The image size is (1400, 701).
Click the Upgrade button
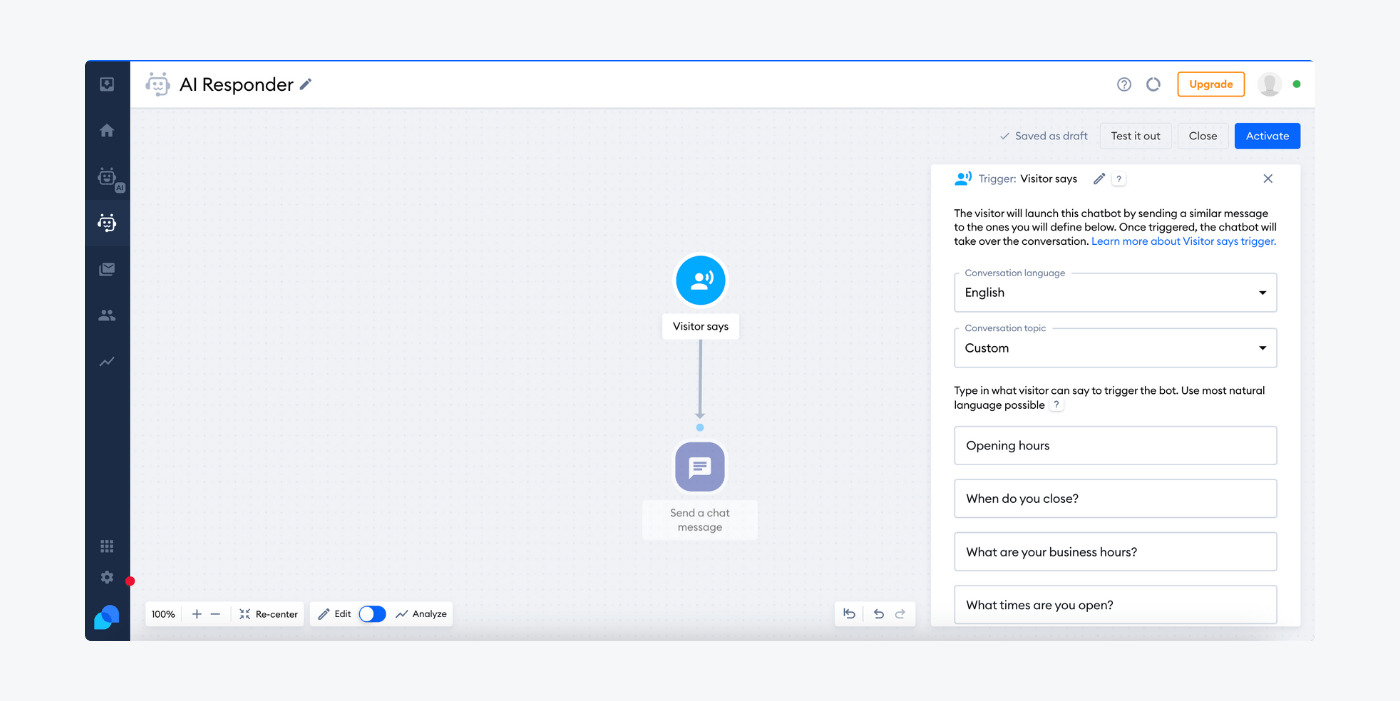[1211, 84]
